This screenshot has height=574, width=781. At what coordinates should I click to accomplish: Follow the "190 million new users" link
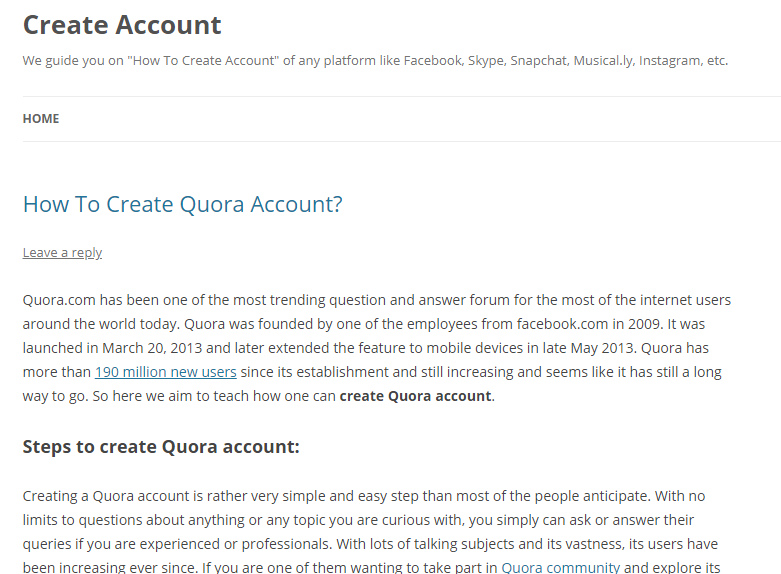166,372
